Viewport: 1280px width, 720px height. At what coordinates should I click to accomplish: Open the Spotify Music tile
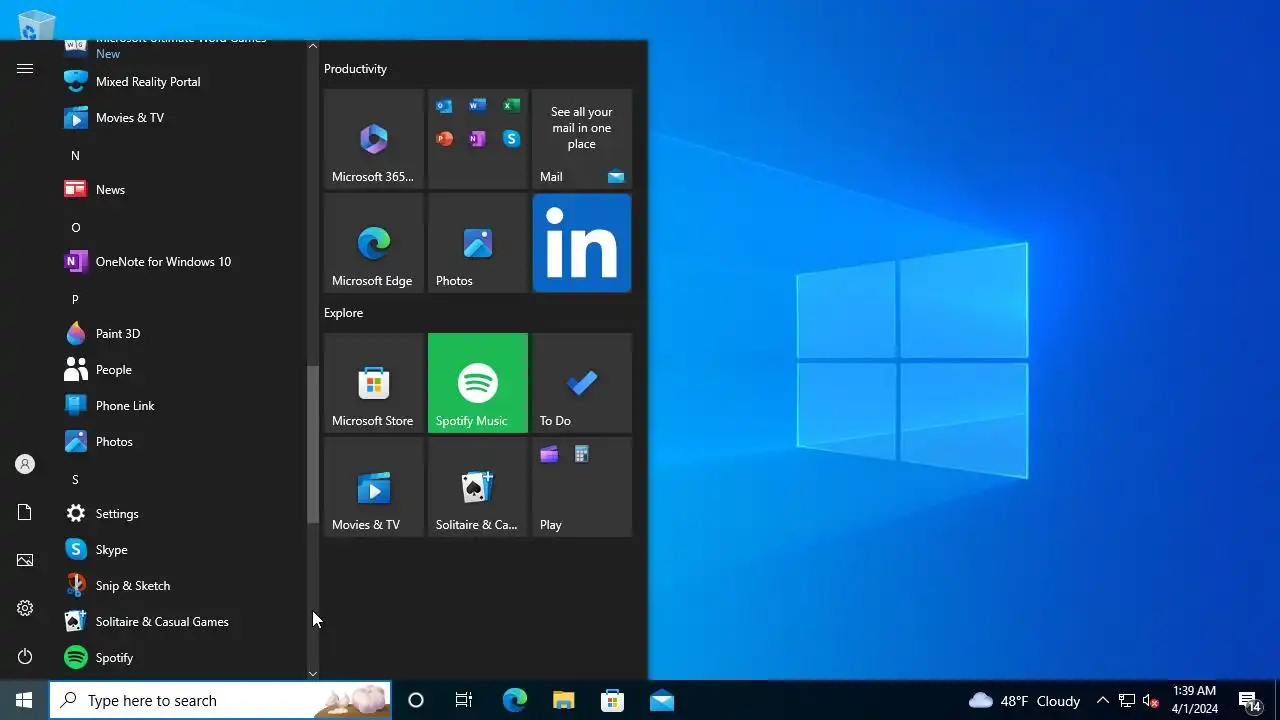(478, 383)
